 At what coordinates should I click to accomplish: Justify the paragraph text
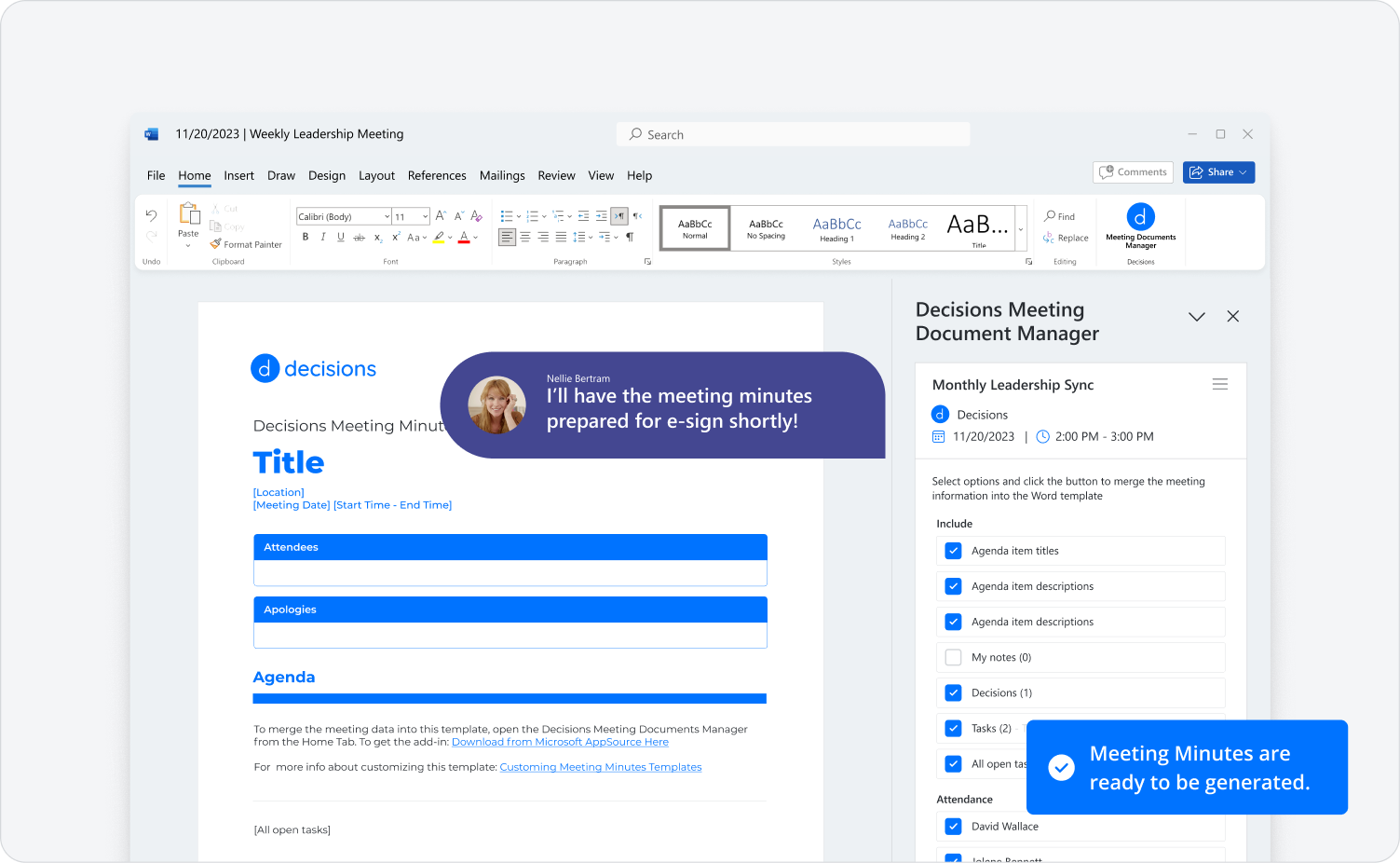[x=561, y=237]
